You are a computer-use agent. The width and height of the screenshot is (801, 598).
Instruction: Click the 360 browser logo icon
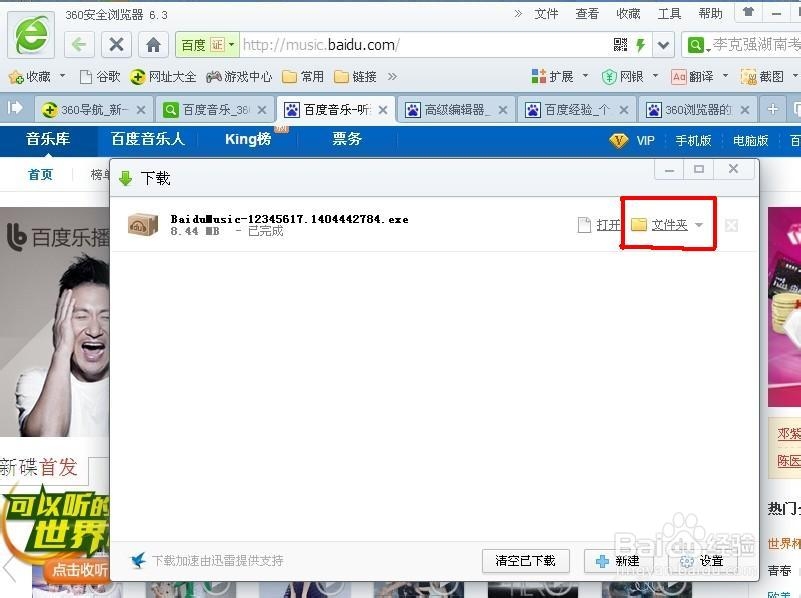(31, 35)
